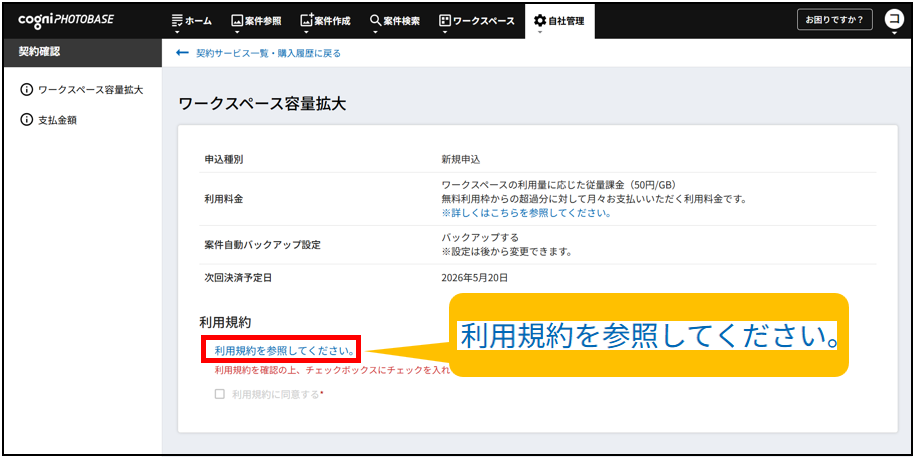This screenshot has width=914, height=457.
Task: Click the 自社管理 gear icon
Action: pos(540,20)
